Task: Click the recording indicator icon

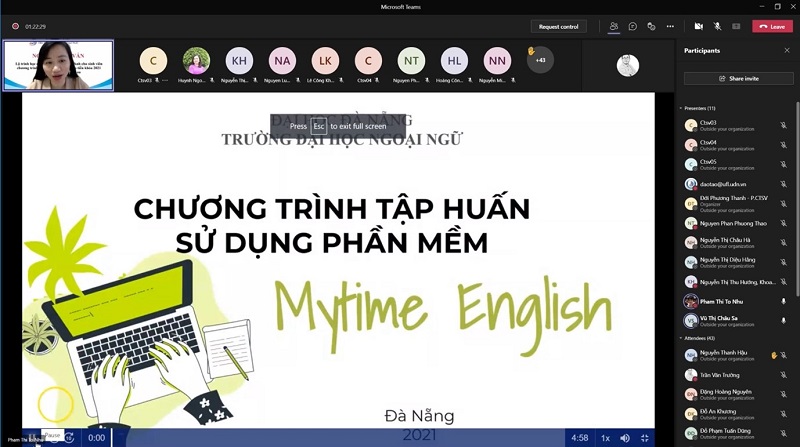Action: pyautogui.click(x=15, y=26)
